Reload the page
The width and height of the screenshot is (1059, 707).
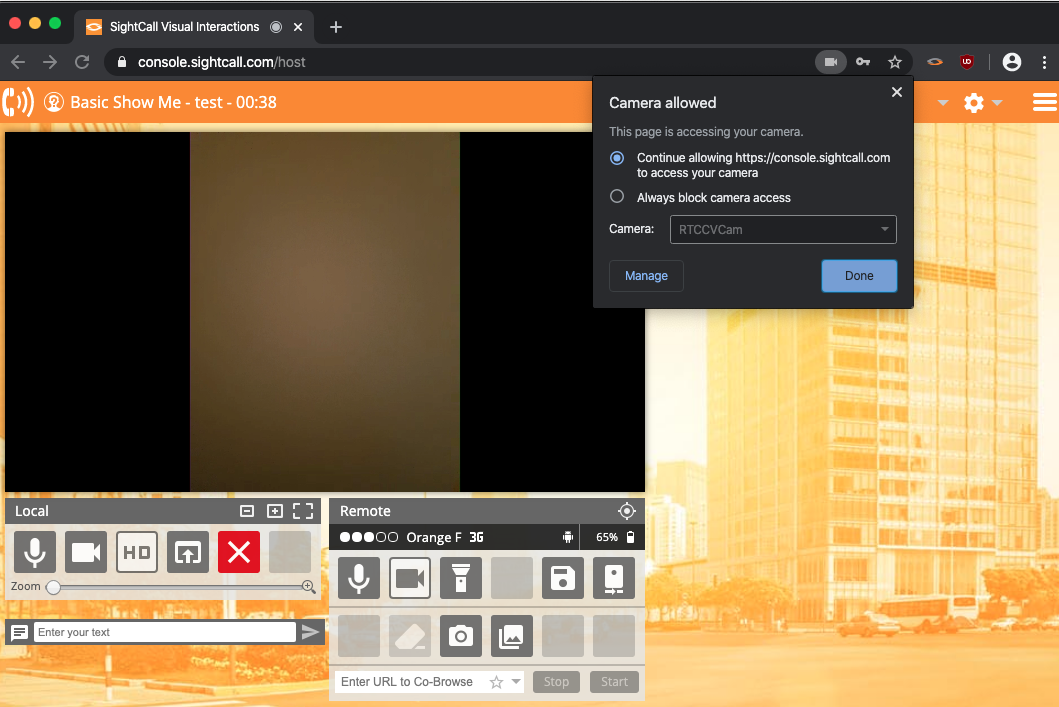click(82, 62)
